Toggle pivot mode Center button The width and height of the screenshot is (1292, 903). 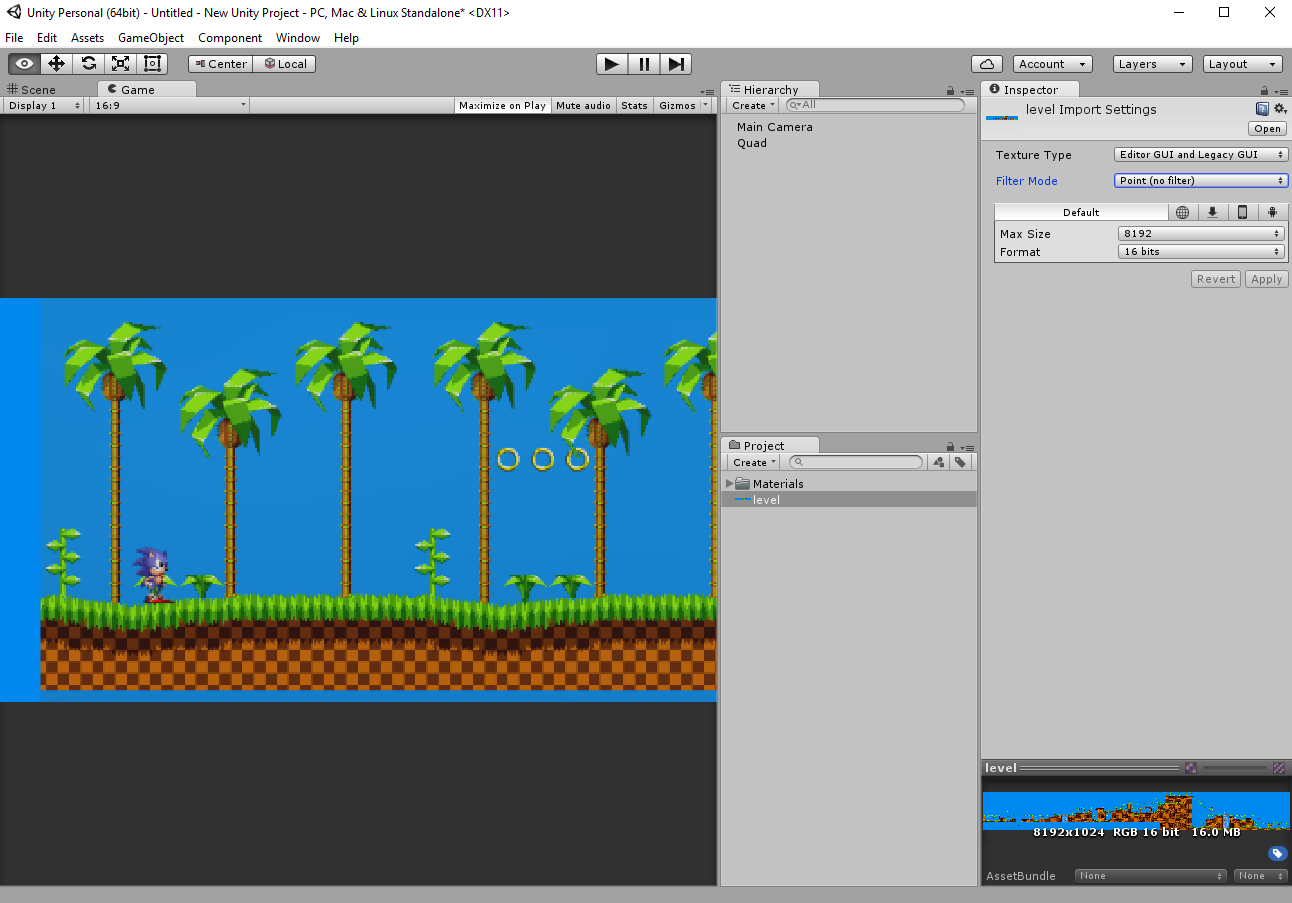[x=220, y=63]
